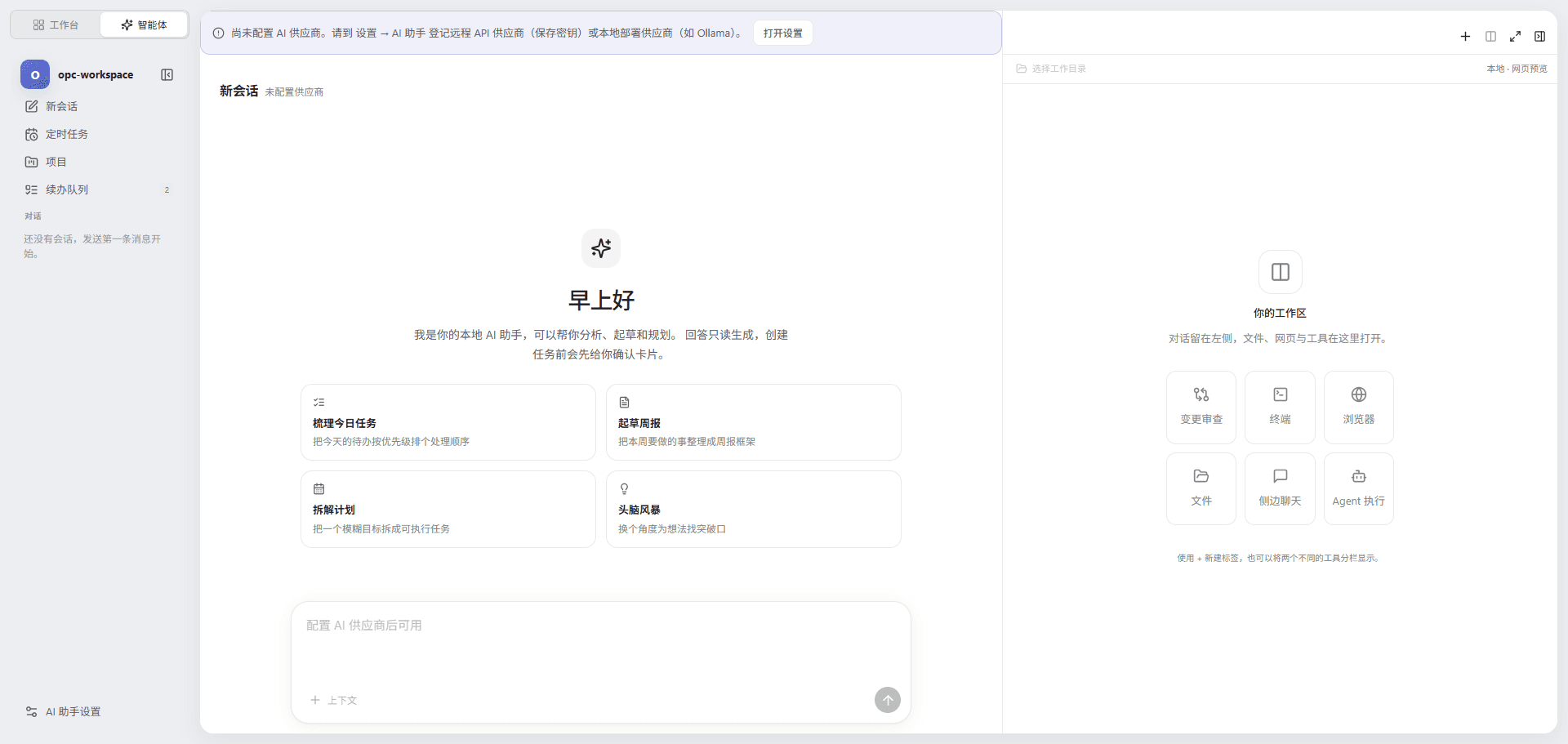
Task: Hide the right panel with the top-right collapse icon
Action: point(1539,36)
